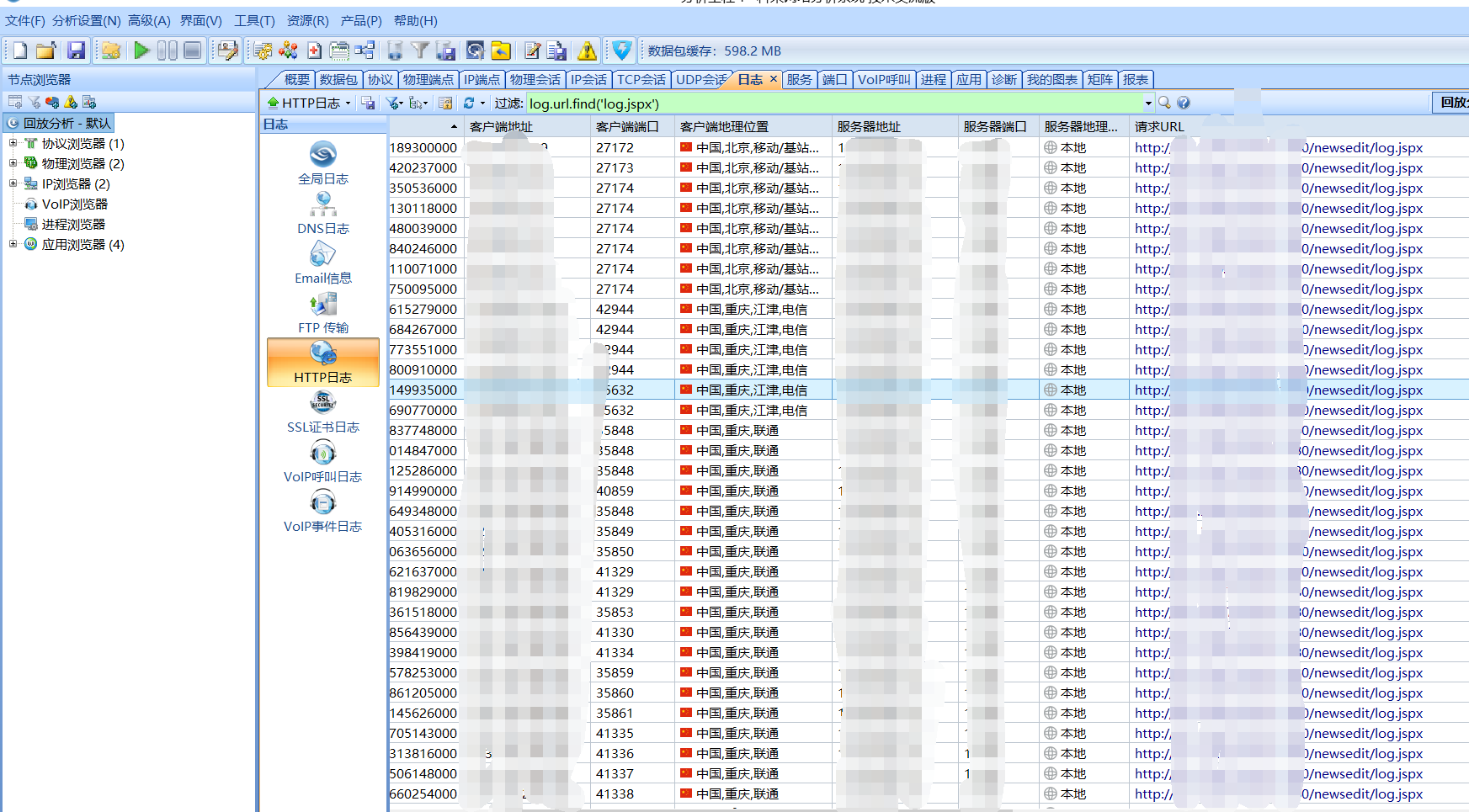Click the save log icon beside HTTP日志

click(x=368, y=103)
